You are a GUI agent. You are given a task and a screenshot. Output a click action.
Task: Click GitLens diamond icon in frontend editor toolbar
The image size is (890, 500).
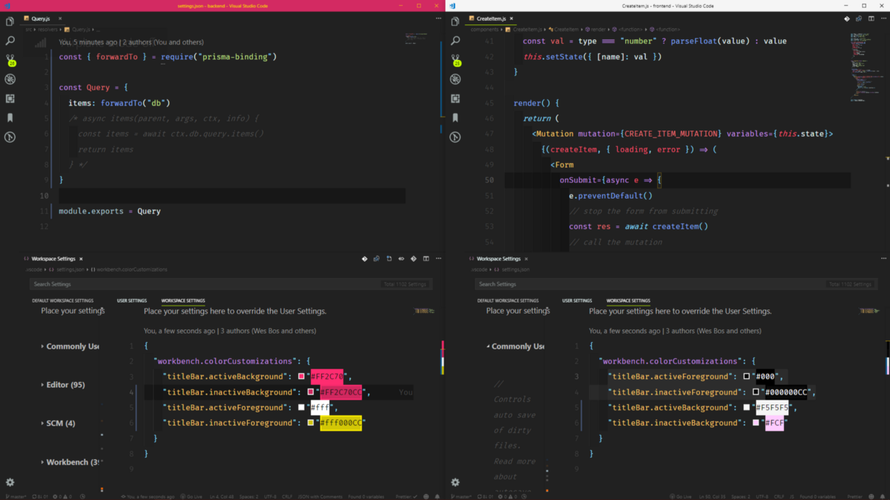(847, 19)
